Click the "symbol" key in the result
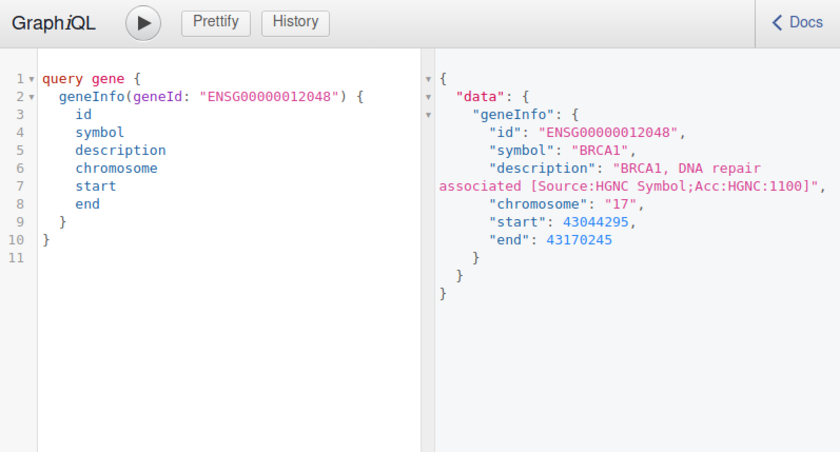840x452 pixels. (521, 150)
